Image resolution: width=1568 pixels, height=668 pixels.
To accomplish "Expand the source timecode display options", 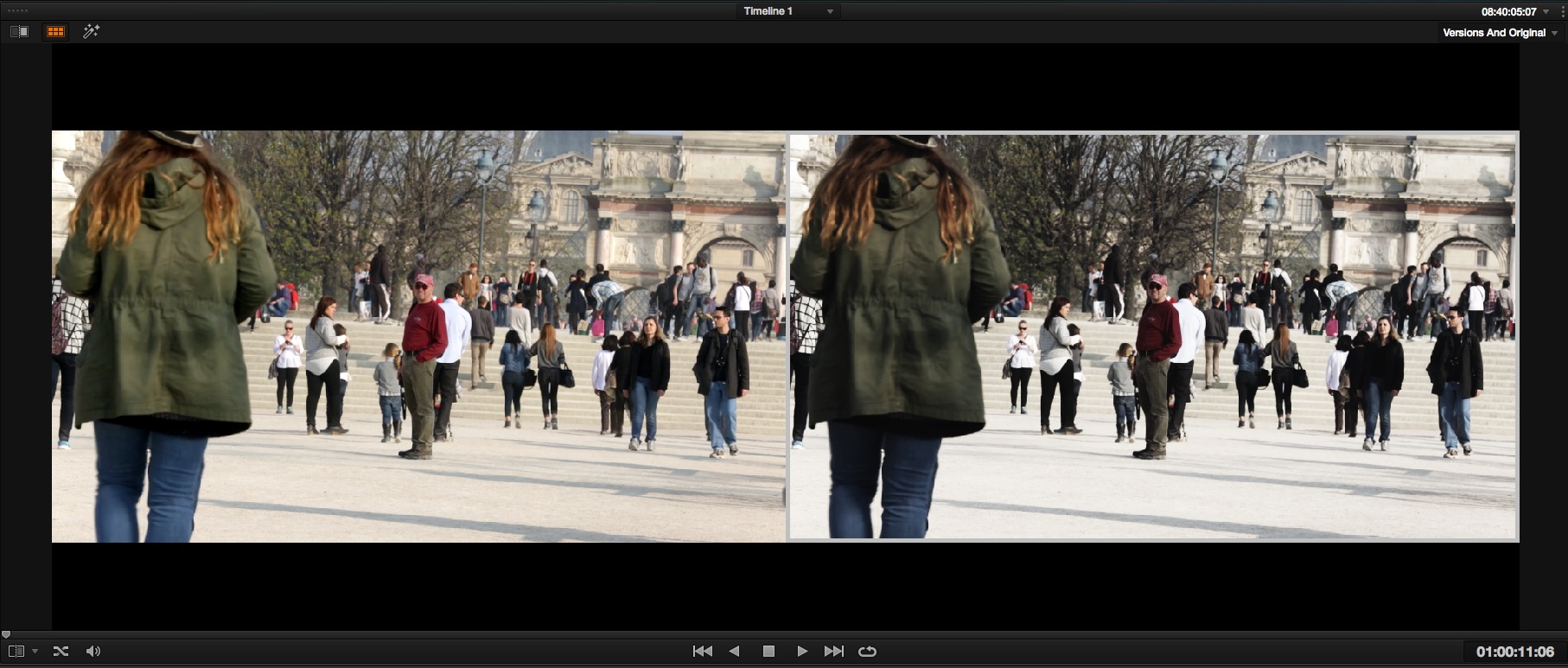I will pyautogui.click(x=1546, y=12).
